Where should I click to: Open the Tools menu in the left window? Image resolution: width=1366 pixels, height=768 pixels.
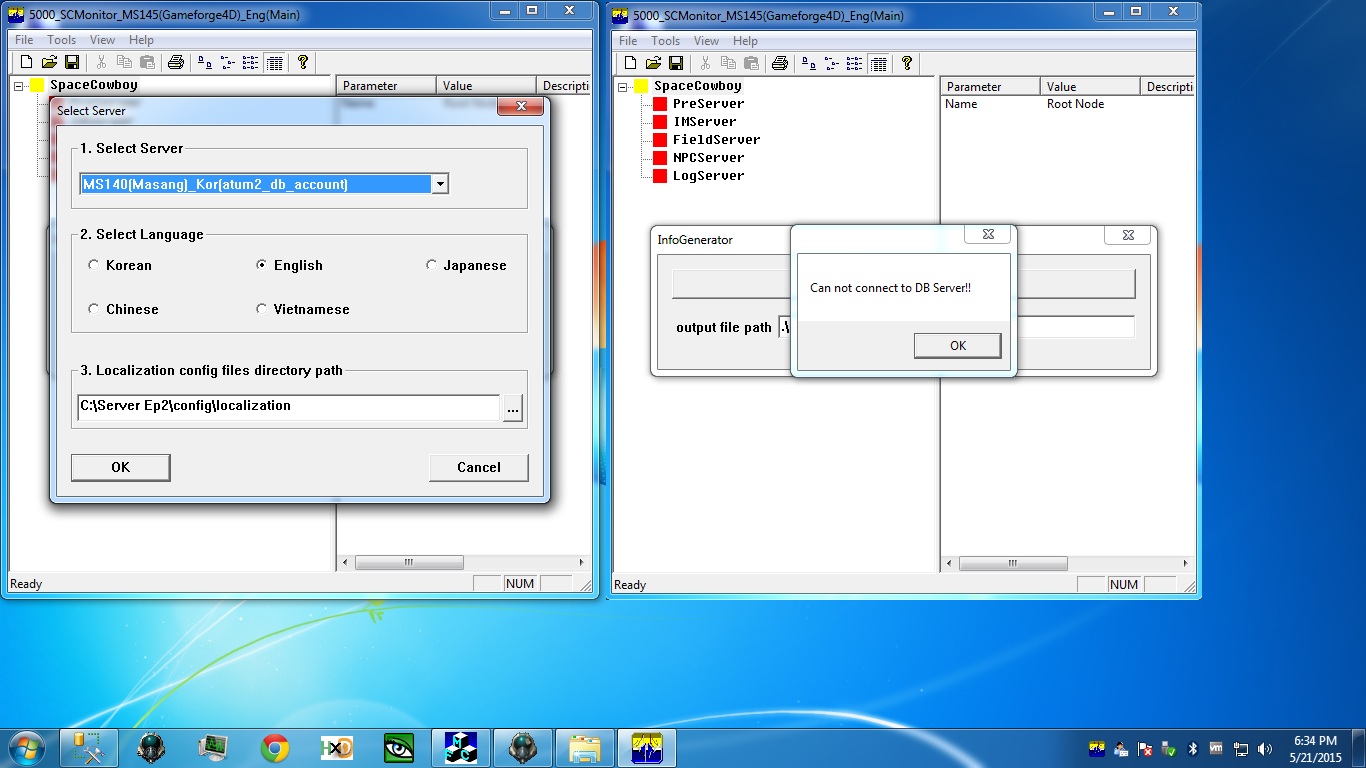click(62, 40)
